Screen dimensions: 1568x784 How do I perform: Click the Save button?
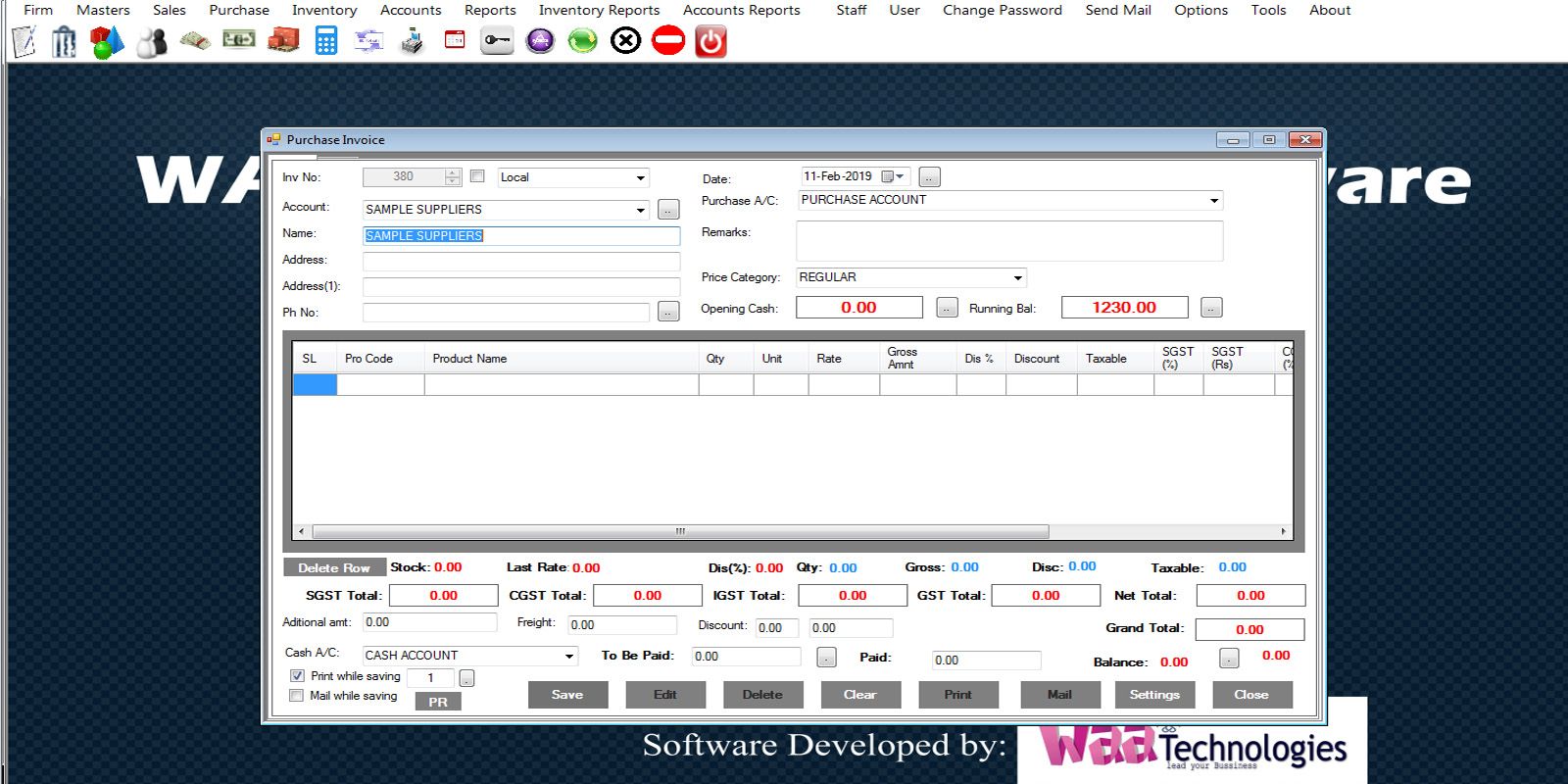(567, 695)
